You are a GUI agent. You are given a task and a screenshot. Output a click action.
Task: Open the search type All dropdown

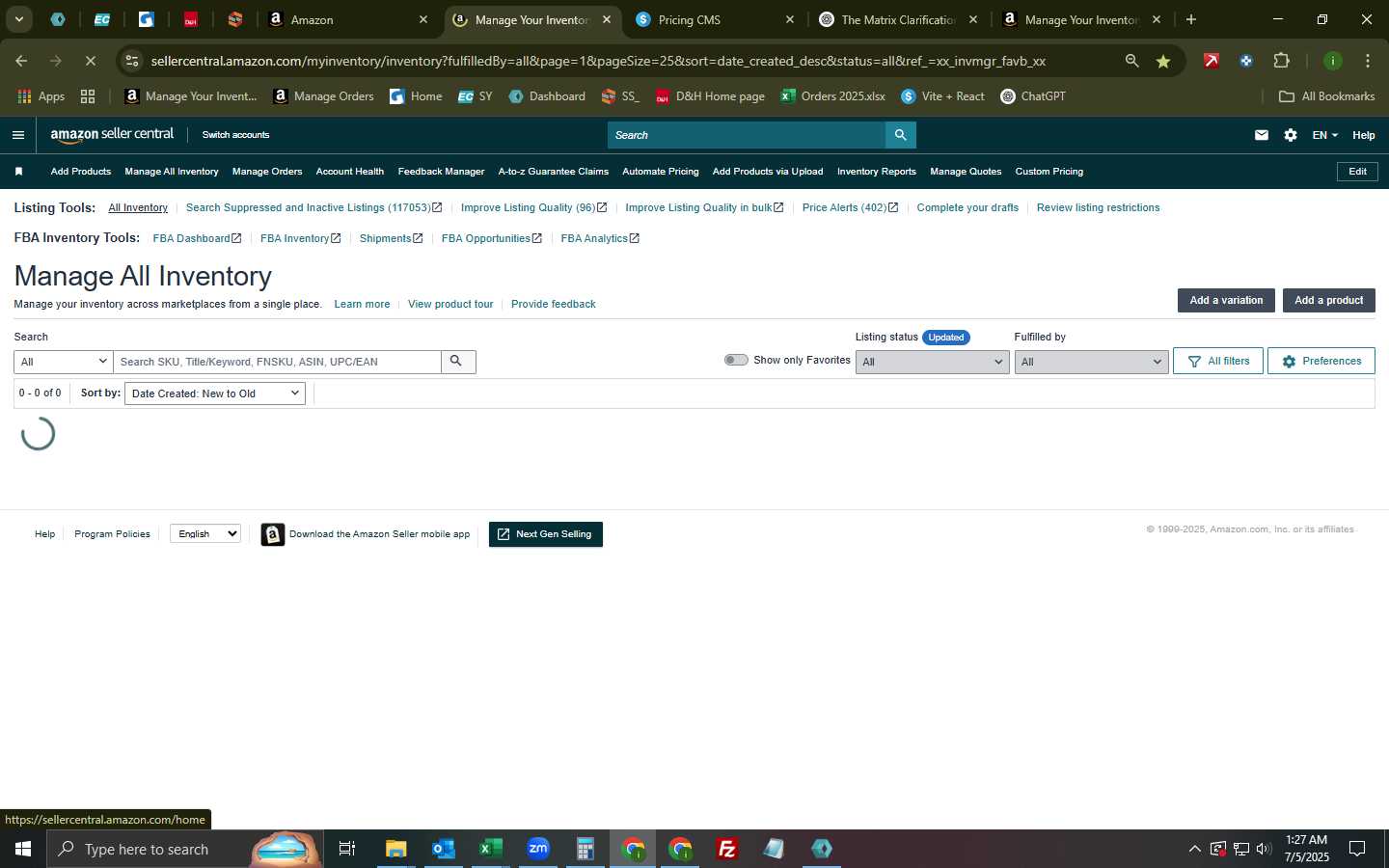(64, 362)
